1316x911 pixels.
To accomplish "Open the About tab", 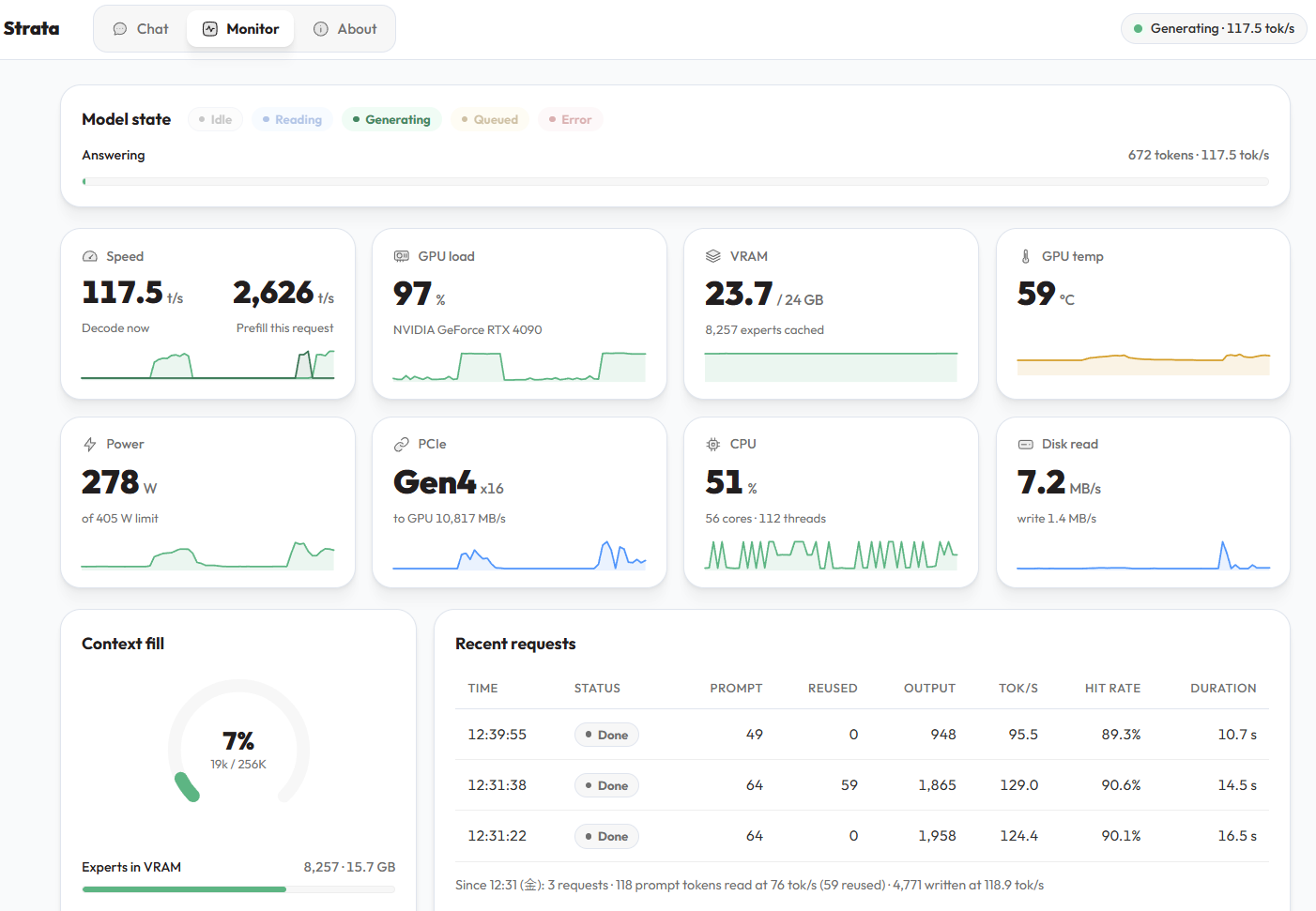I will (x=344, y=29).
